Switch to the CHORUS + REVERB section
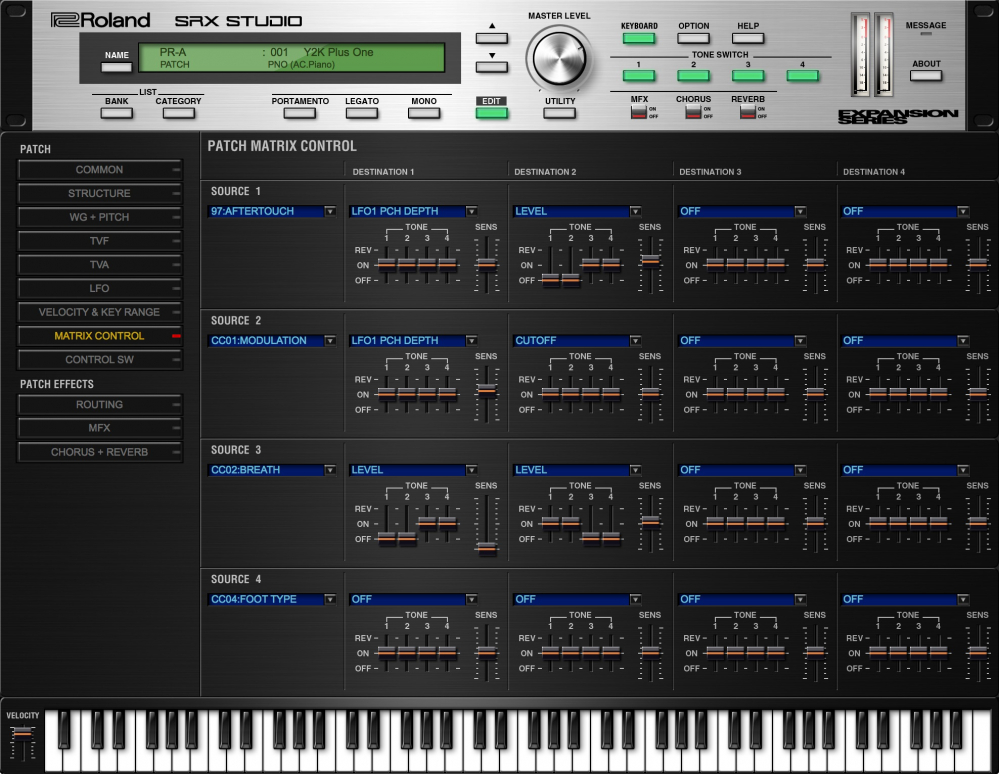 99,452
